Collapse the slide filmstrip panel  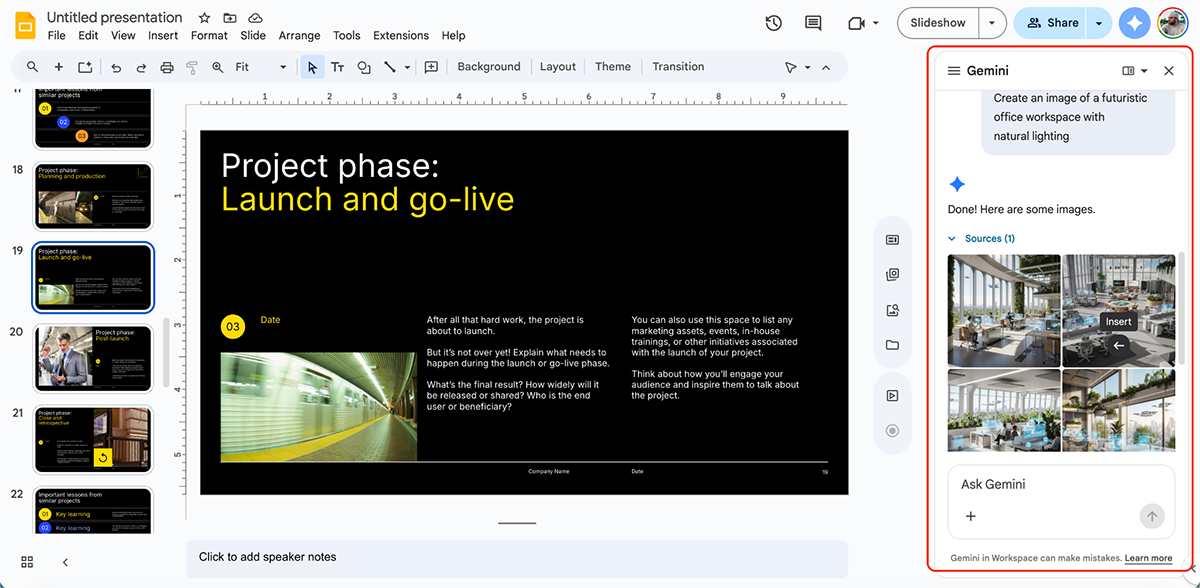(x=65, y=561)
